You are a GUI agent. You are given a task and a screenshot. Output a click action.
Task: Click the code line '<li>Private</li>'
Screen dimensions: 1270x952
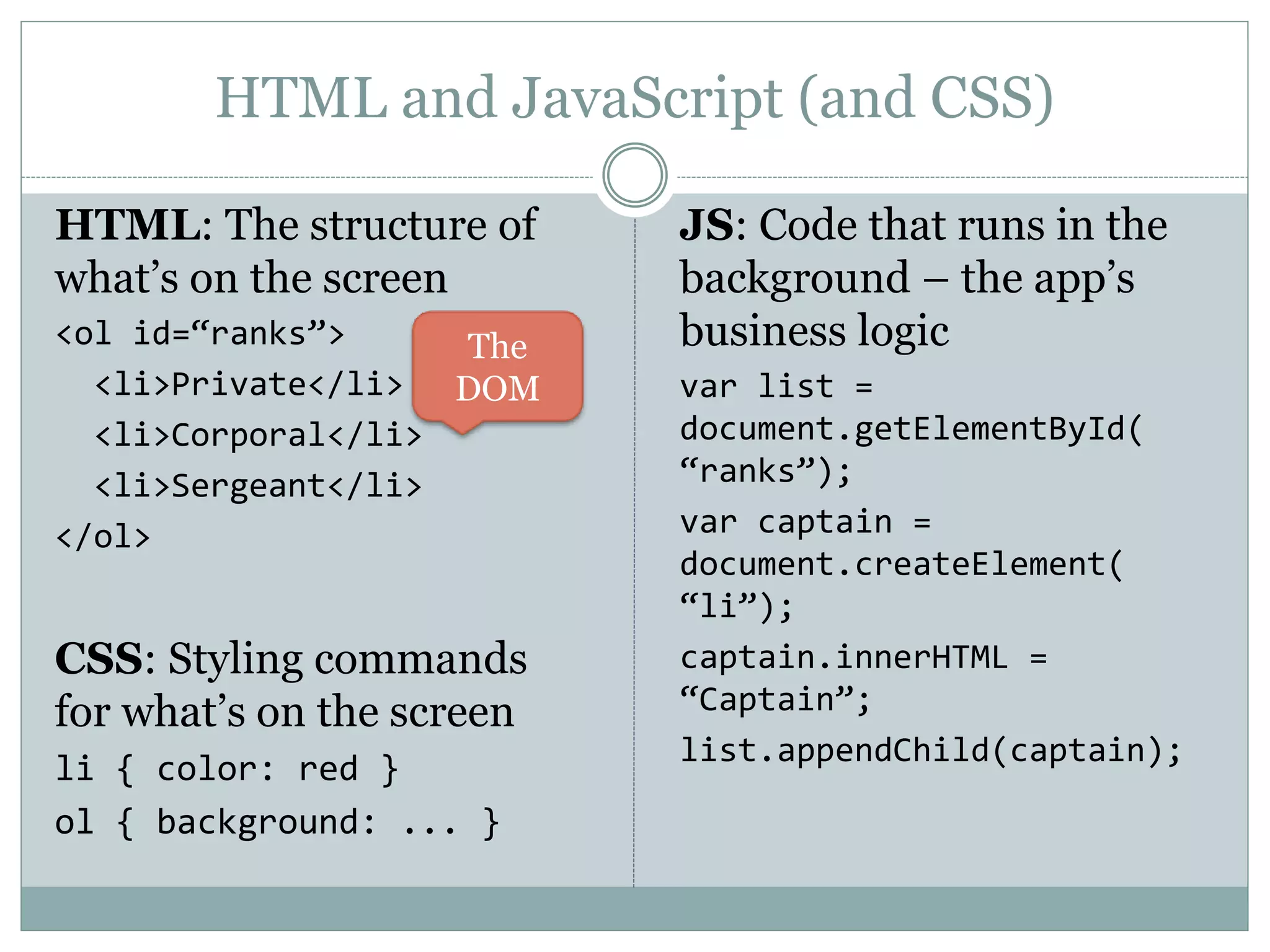[249, 384]
